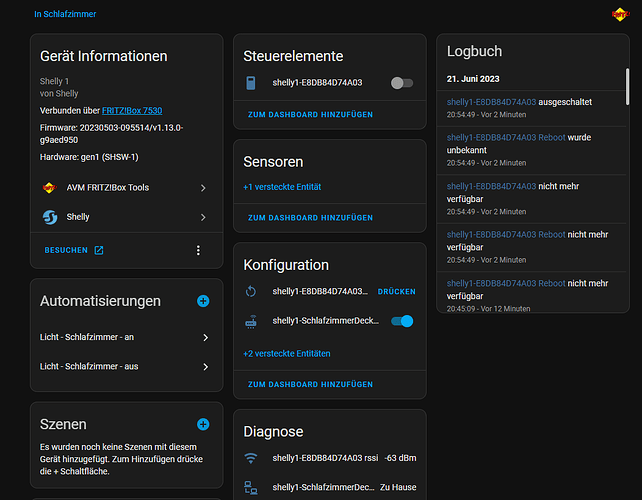Open the three-dot device menu
Screen dimensions: 642x500
[198, 250]
